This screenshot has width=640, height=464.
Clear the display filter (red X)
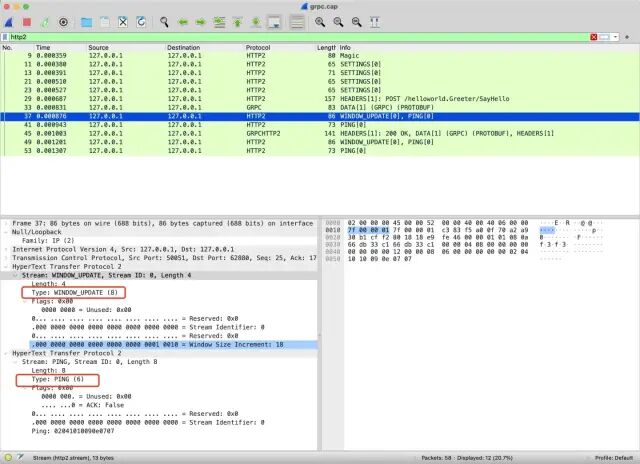click(594, 37)
